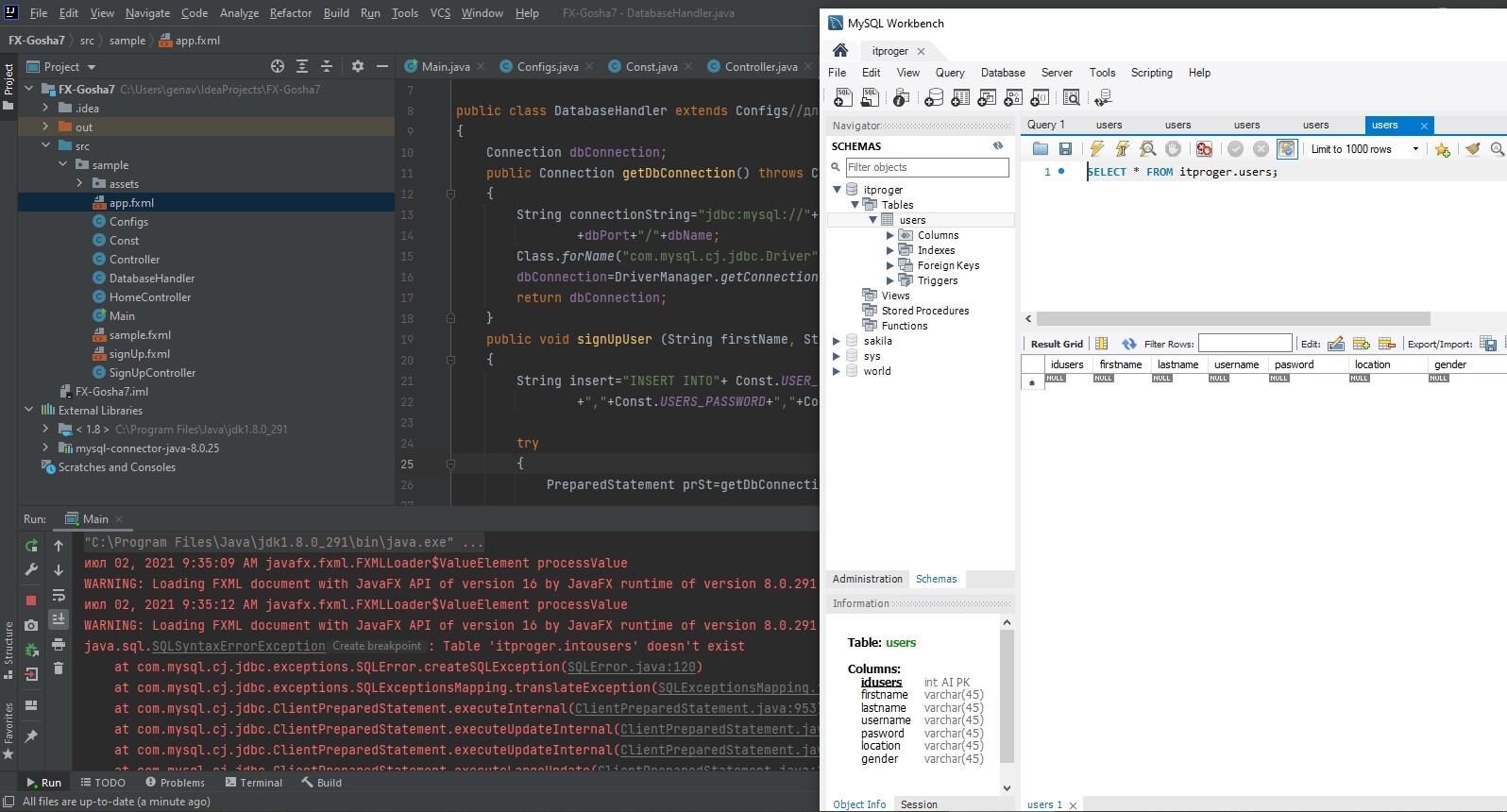Expand the world schema
Image resolution: width=1507 pixels, height=812 pixels.
[x=837, y=371]
